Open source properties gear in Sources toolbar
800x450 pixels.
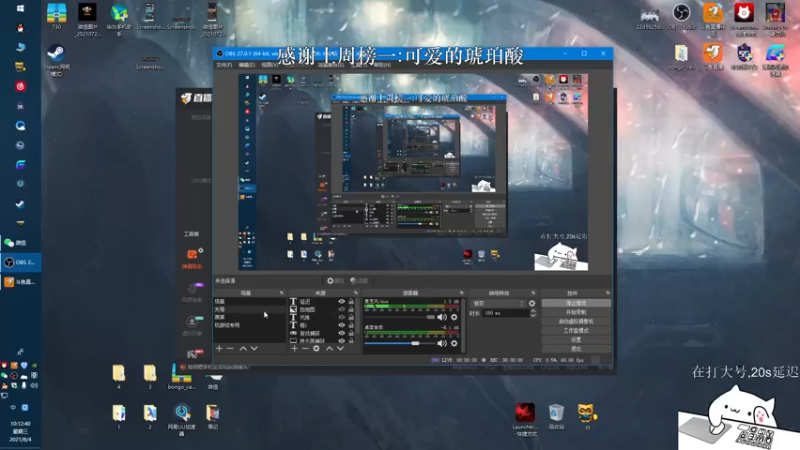pos(316,348)
